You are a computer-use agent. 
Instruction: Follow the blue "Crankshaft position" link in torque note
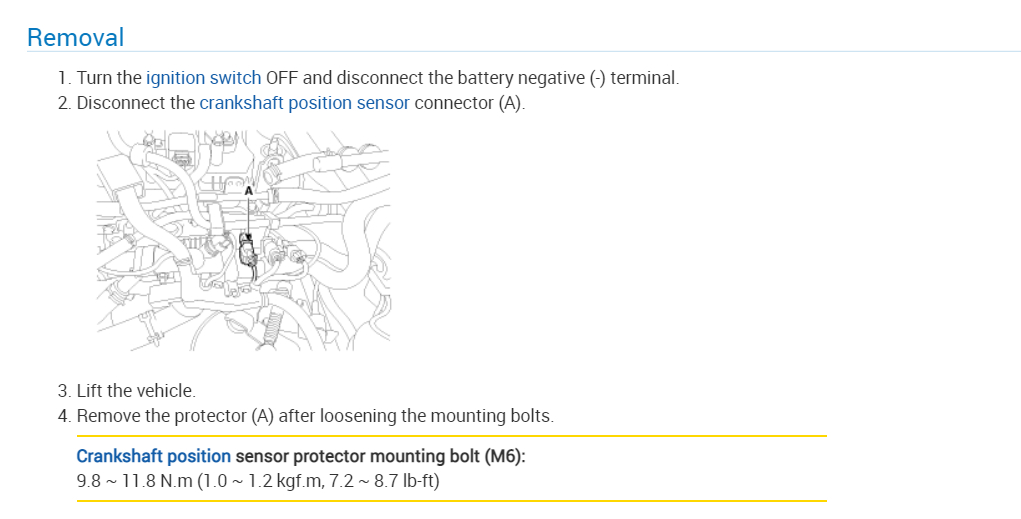[153, 456]
